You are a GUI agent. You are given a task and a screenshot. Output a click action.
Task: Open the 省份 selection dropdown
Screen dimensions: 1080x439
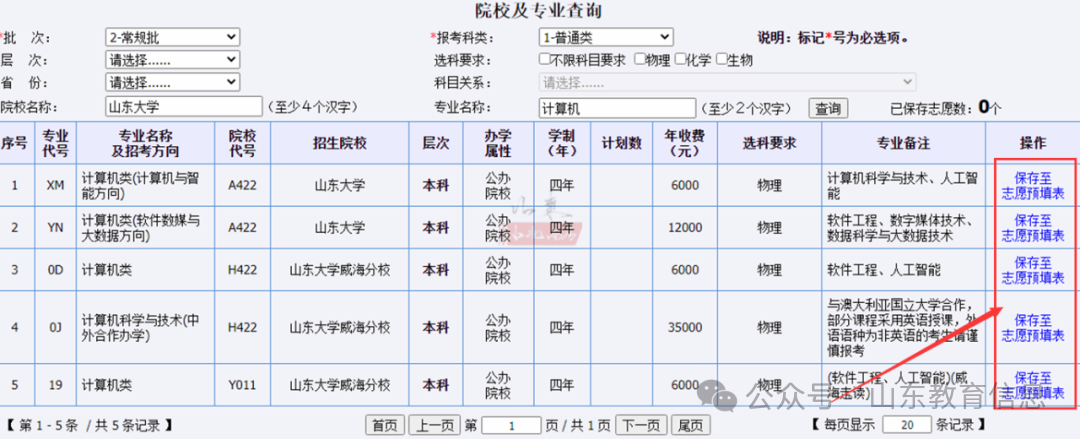[172, 82]
